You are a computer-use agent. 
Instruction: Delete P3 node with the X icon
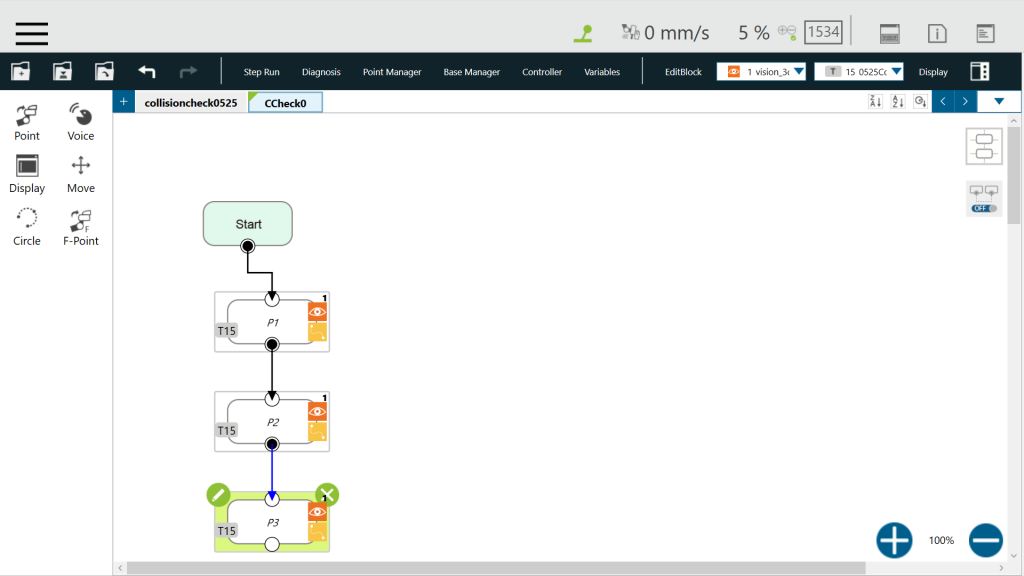point(327,494)
